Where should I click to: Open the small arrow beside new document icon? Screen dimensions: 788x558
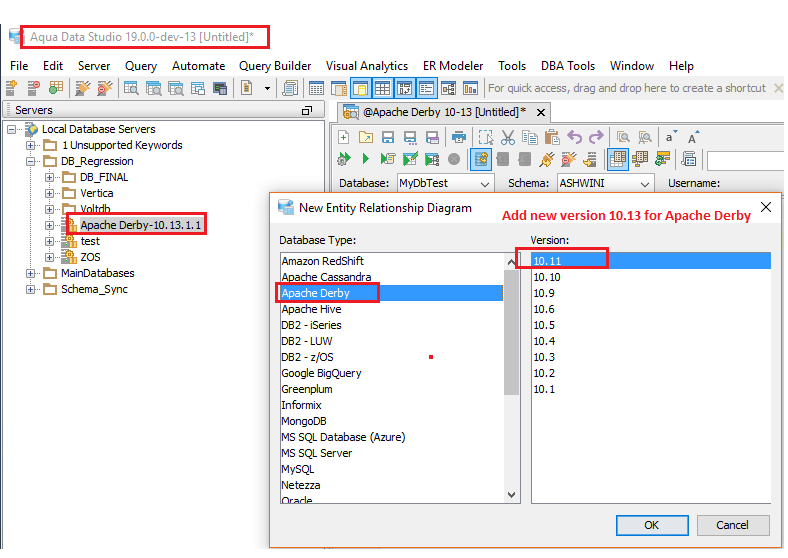pos(267,88)
